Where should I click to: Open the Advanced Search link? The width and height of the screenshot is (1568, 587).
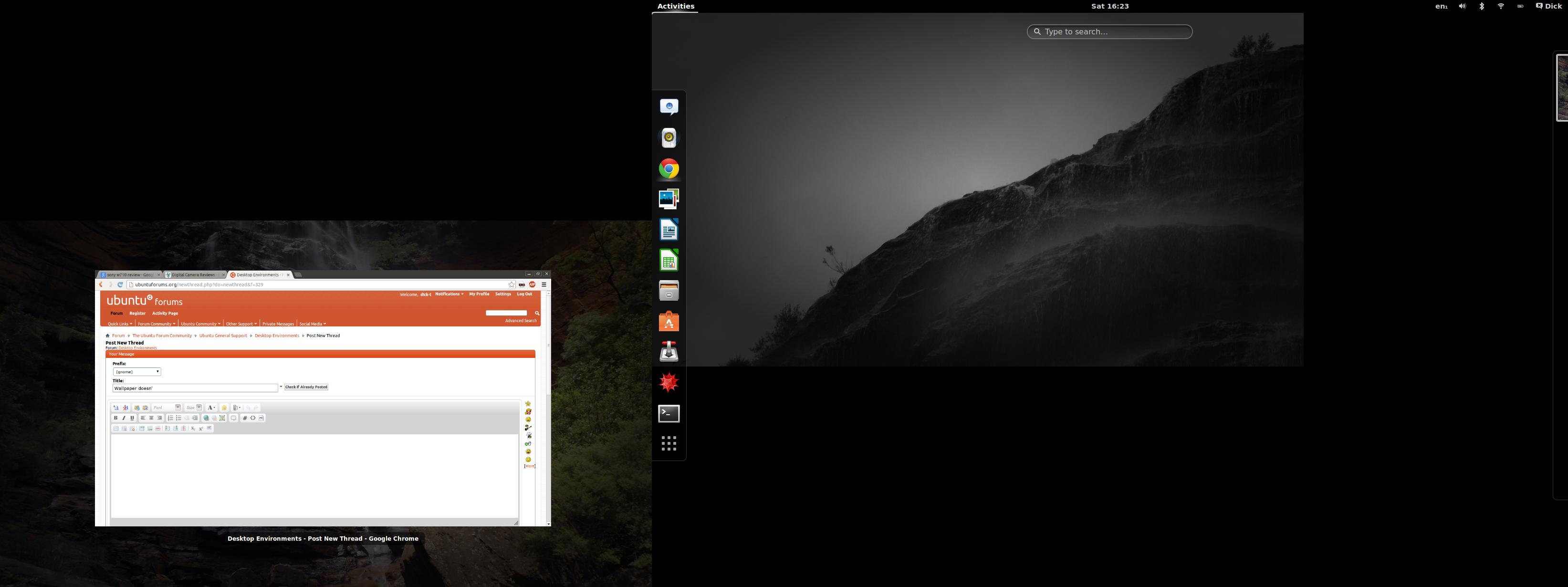click(x=521, y=321)
